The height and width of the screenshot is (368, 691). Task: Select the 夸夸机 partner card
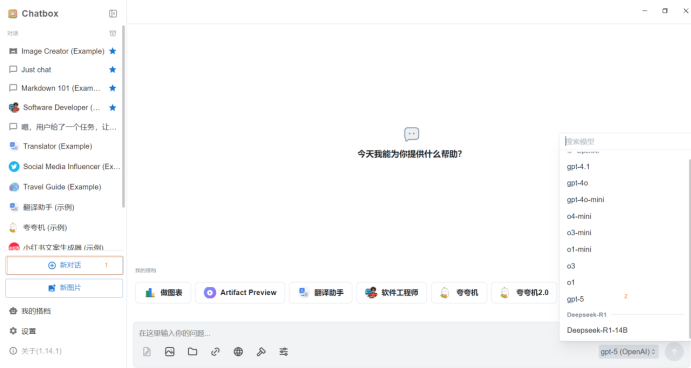tap(459, 293)
